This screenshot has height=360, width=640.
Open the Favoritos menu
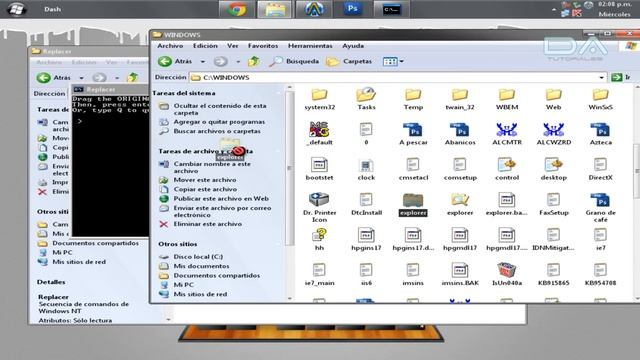tap(263, 46)
